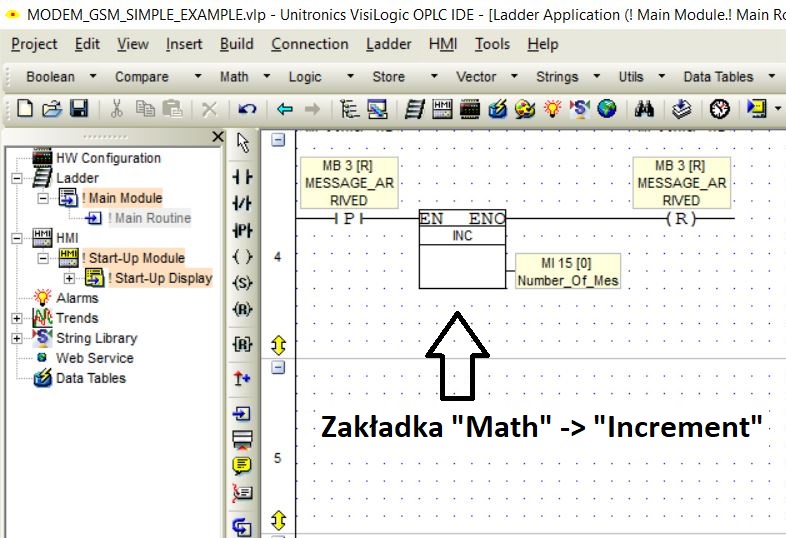Select Main Routine in project tree
The image size is (786, 538).
coord(149,218)
